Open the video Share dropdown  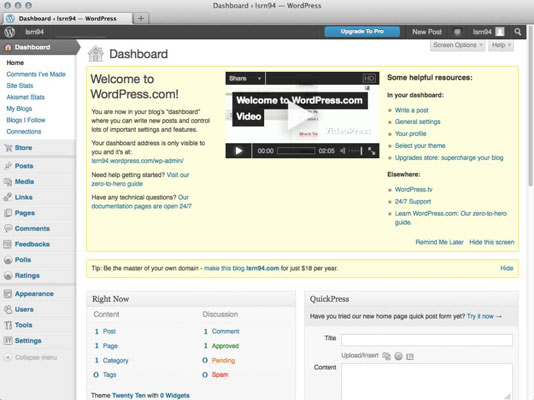click(245, 79)
